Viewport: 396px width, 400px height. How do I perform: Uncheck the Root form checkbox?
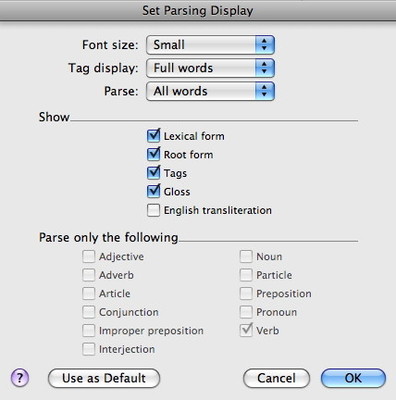pos(153,154)
